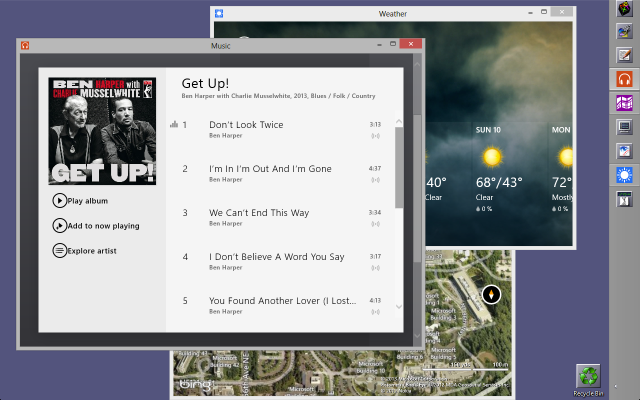This screenshot has width=640, height=400.
Task: Click the computer monitor icon in the sidebar
Action: point(624,127)
